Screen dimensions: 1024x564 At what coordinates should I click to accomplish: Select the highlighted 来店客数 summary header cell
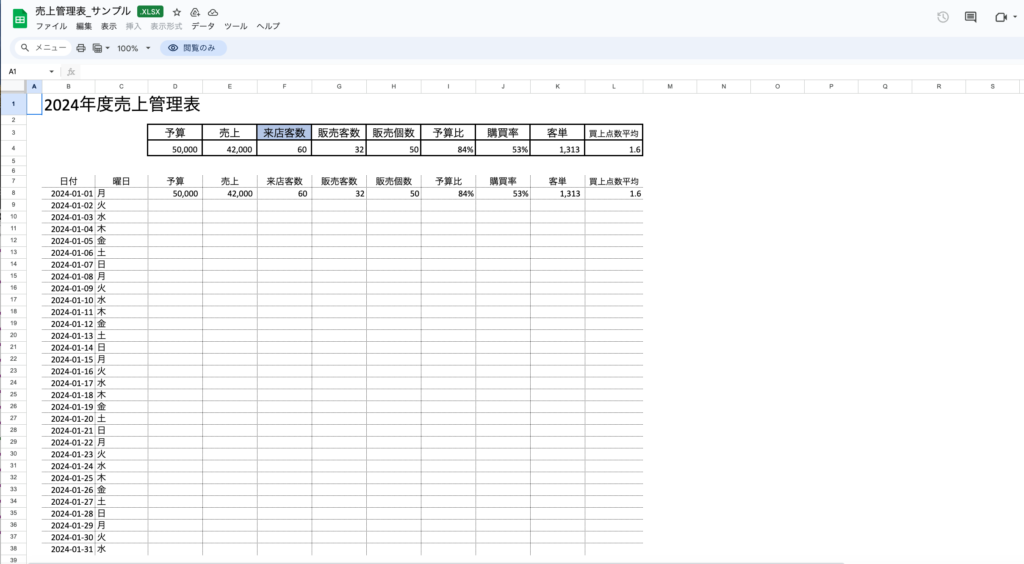(284, 132)
